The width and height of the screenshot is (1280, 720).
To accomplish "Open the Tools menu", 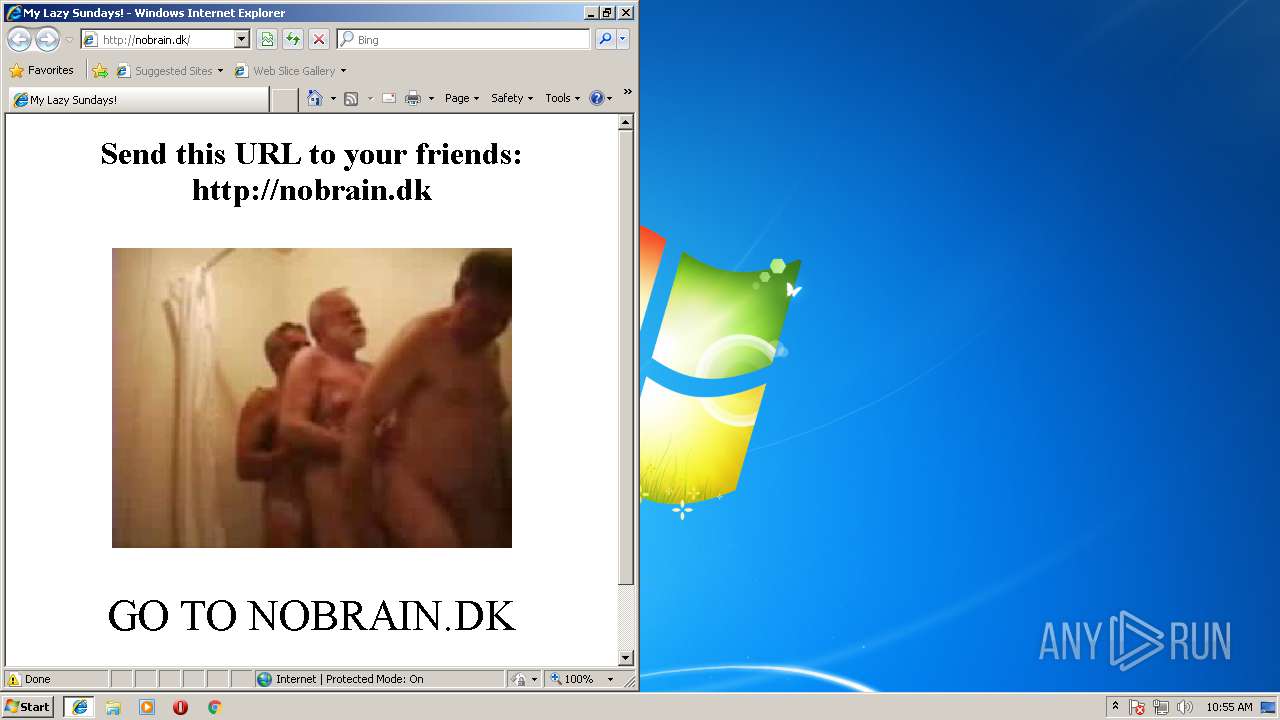I will coord(562,98).
